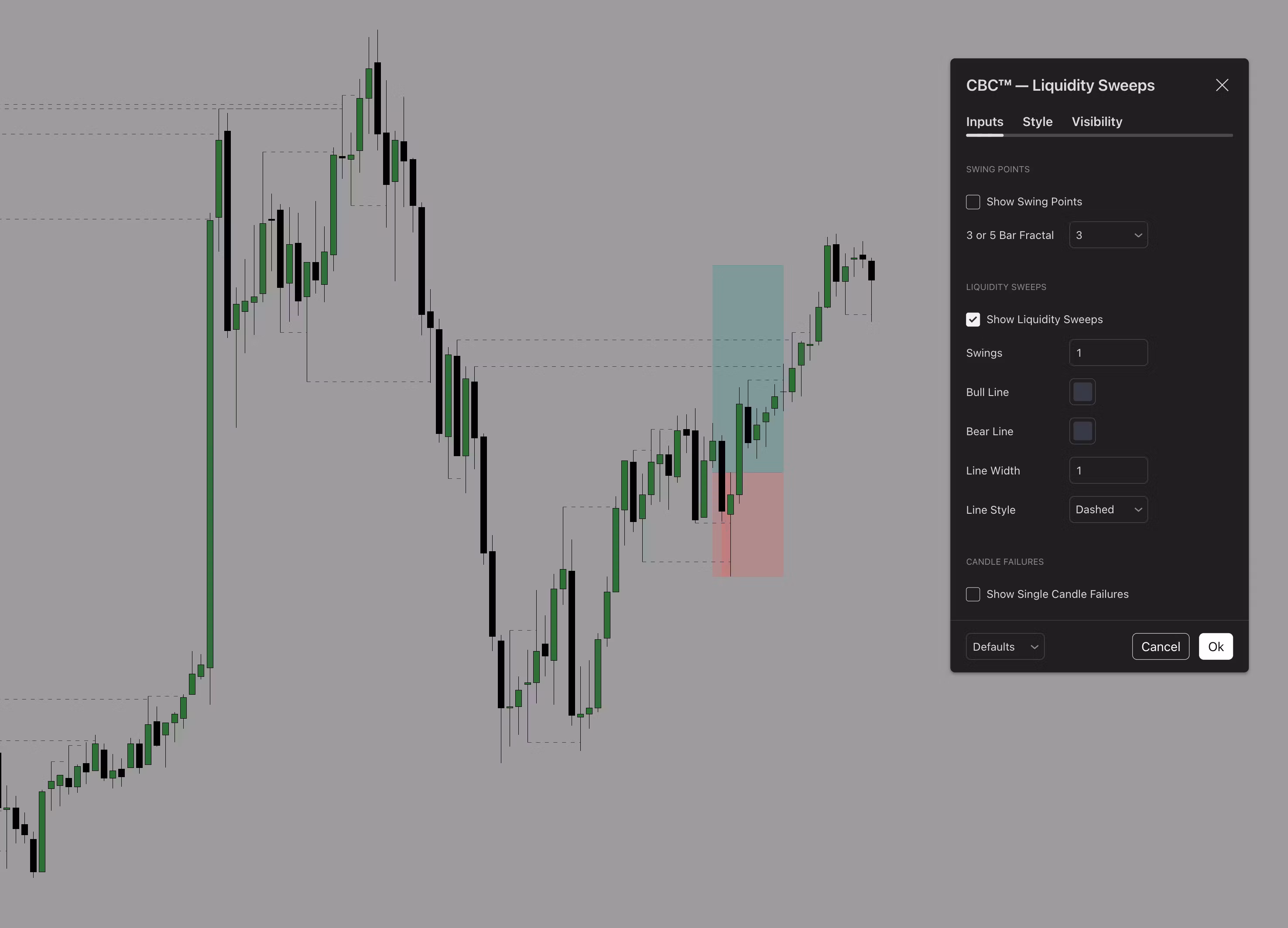The image size is (1288, 928).
Task: Open the Defaults dropdown menu
Action: tap(1005, 646)
